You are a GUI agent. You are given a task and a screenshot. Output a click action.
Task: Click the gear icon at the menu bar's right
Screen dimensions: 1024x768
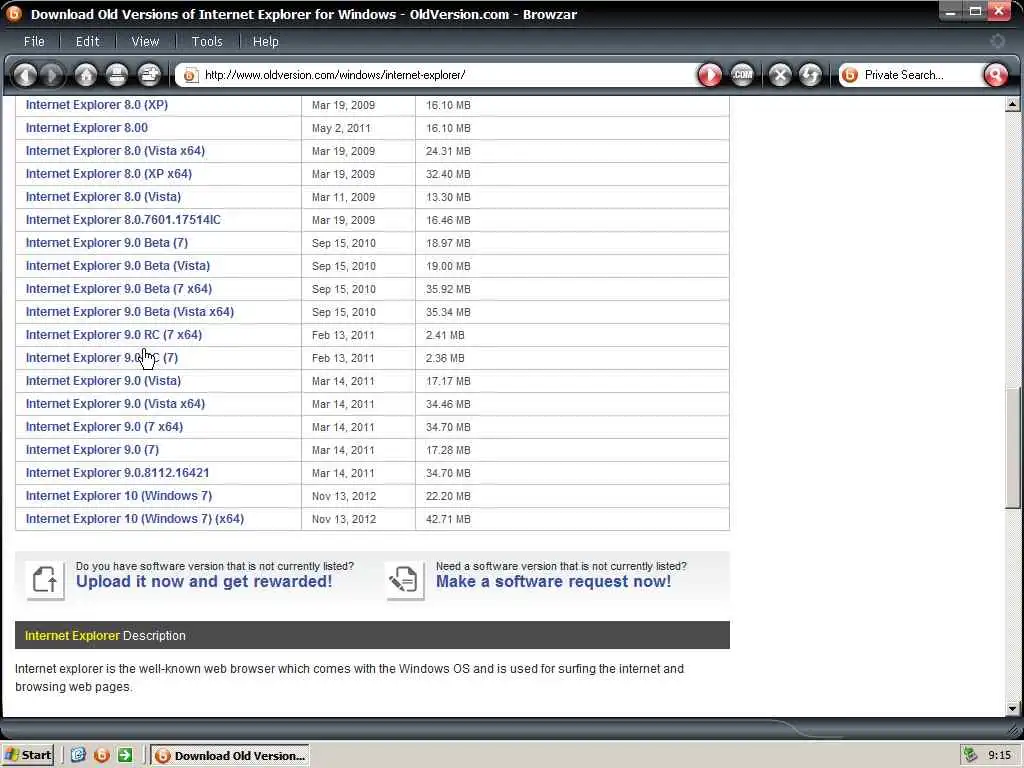pyautogui.click(x=997, y=41)
